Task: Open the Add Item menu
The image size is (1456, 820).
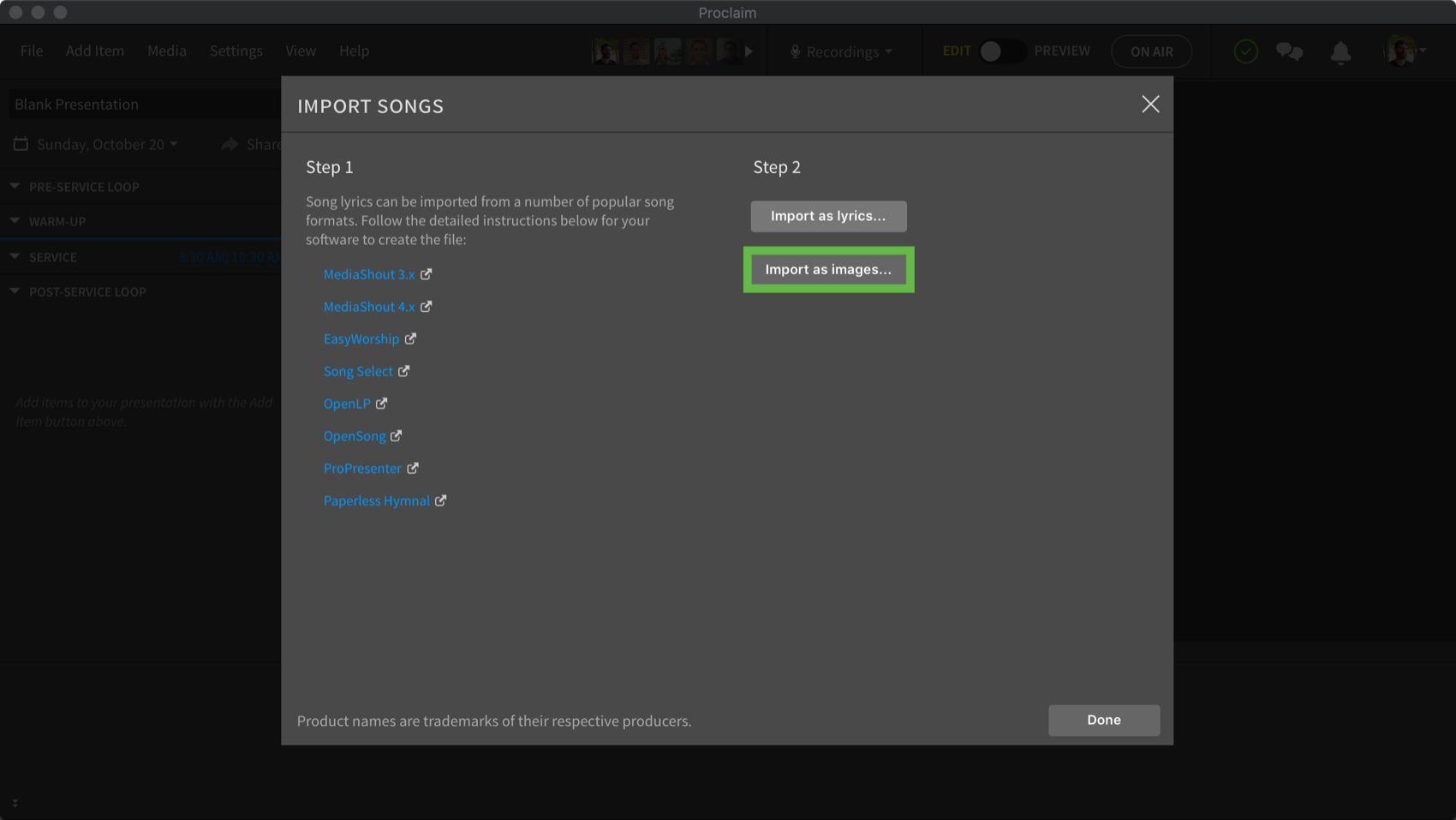Action: tap(95, 51)
